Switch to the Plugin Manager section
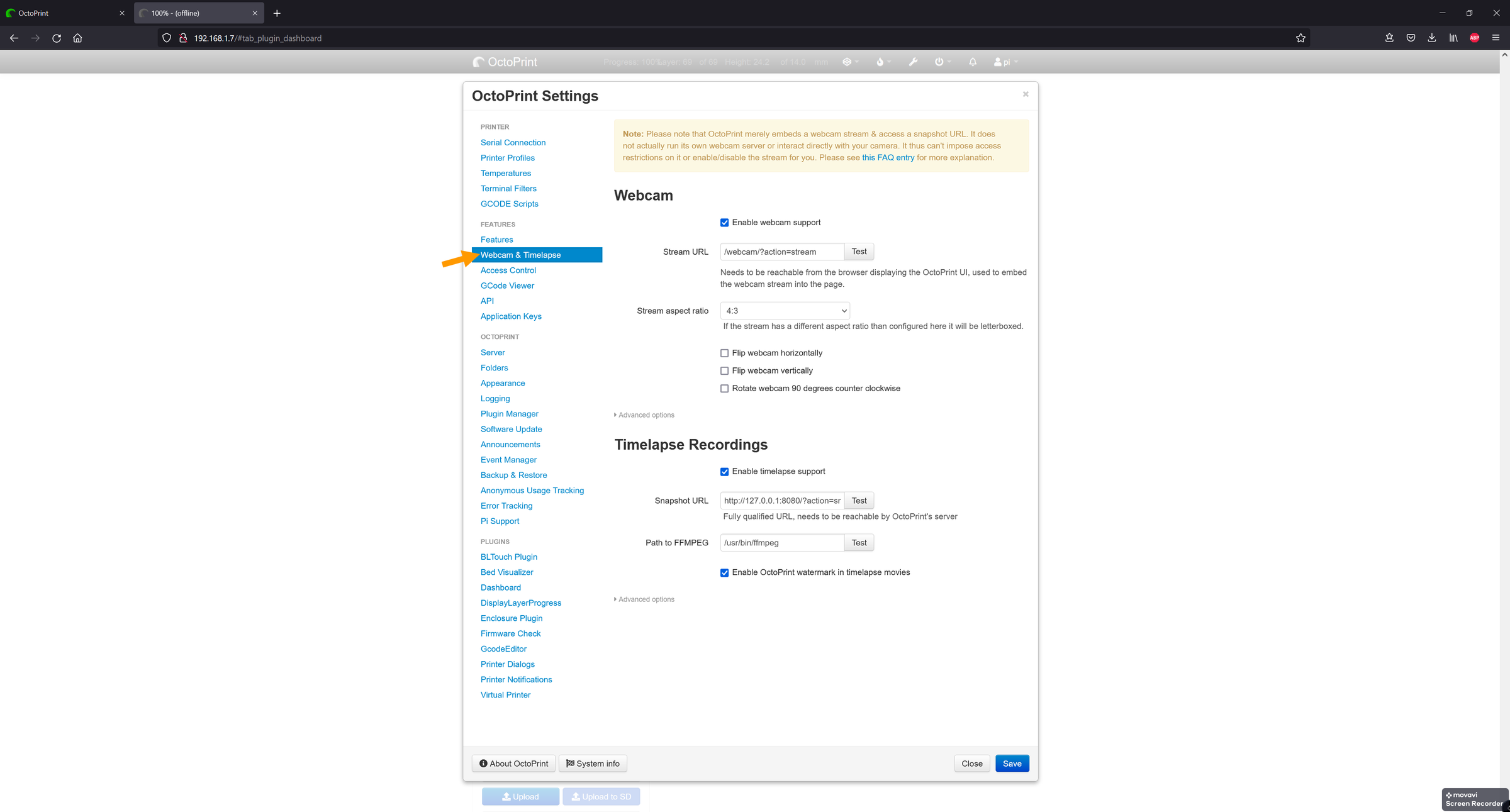Screen dimensions: 1510x812 tap(509, 413)
